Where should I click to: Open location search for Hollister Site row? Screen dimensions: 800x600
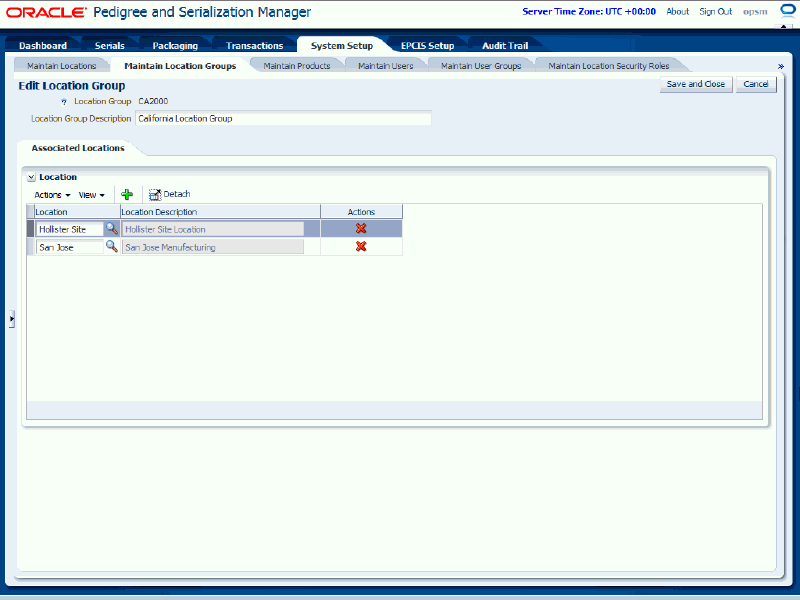[x=112, y=229]
